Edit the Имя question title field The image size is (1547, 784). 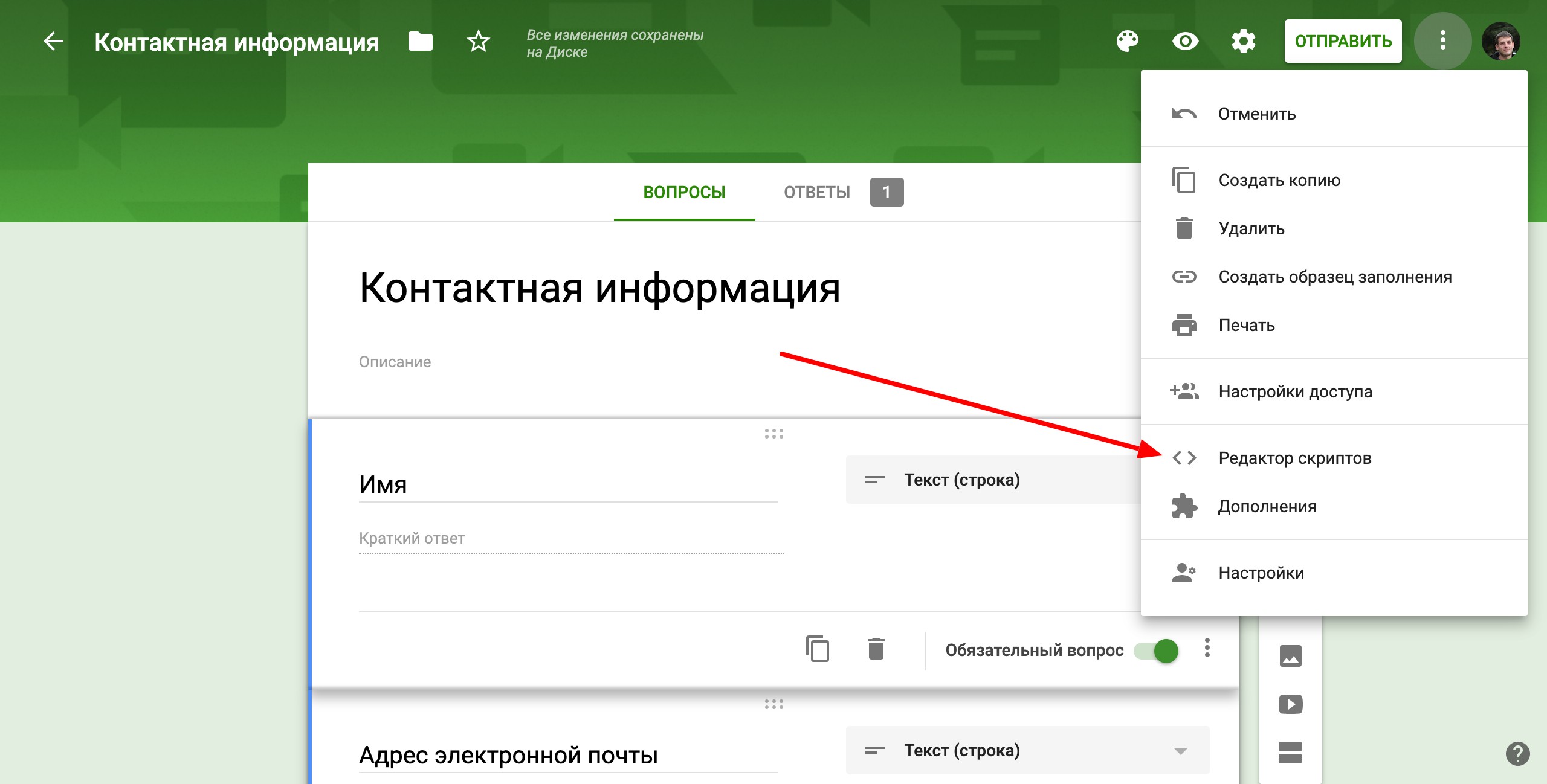[568, 484]
